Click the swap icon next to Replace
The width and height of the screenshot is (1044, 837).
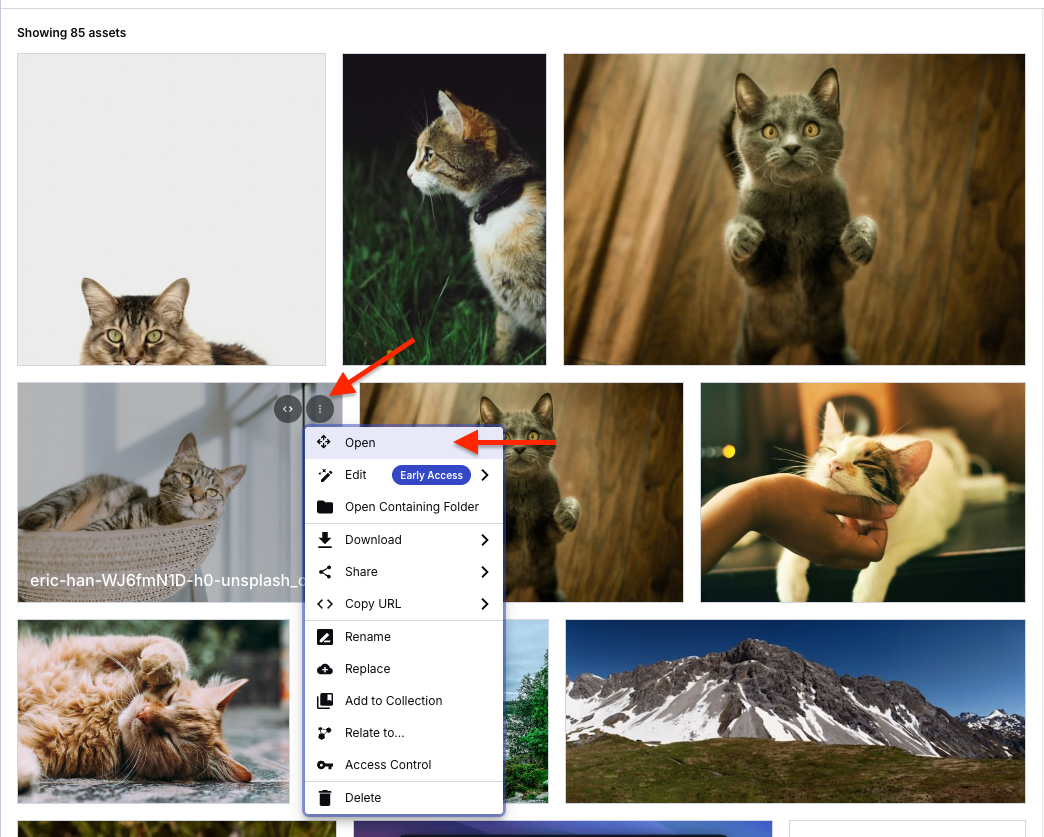coord(323,668)
